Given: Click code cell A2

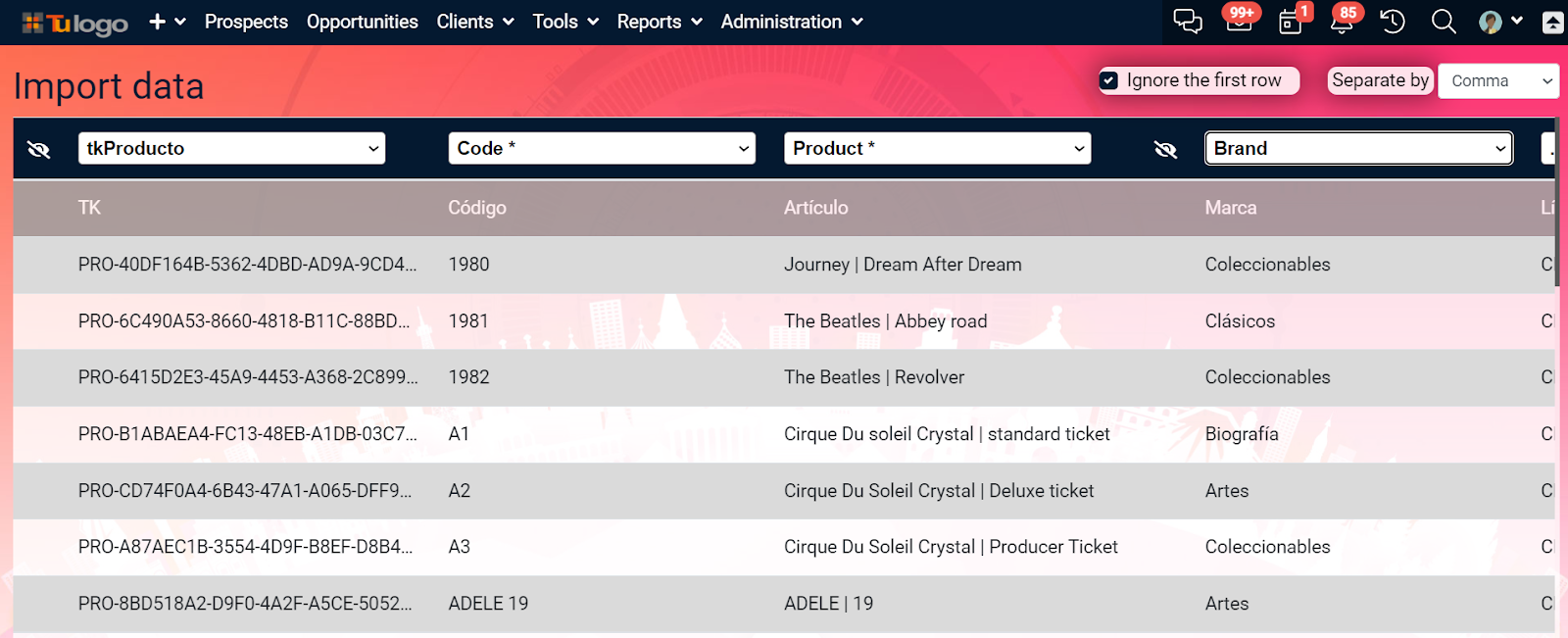Looking at the screenshot, I should point(459,491).
